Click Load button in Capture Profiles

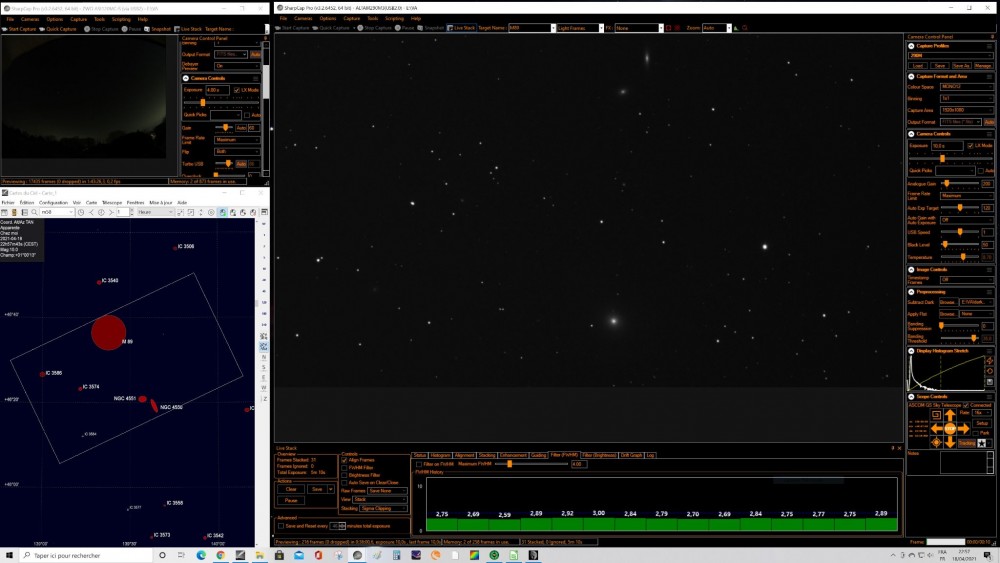click(918, 66)
